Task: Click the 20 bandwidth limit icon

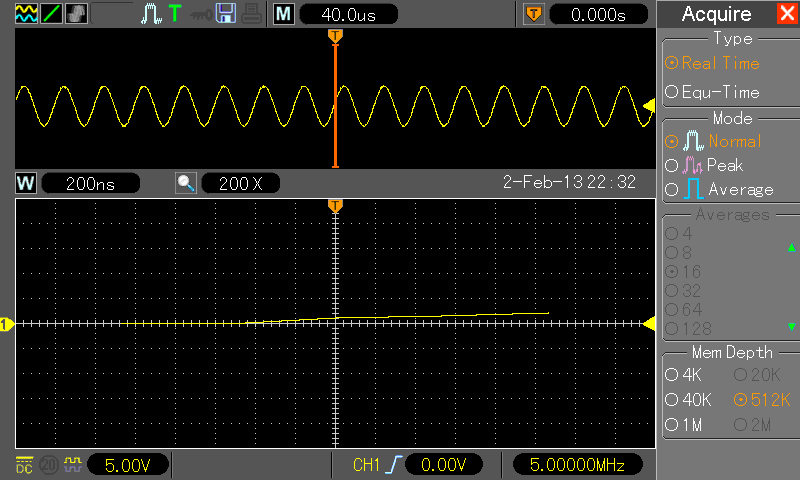Action: point(49,465)
